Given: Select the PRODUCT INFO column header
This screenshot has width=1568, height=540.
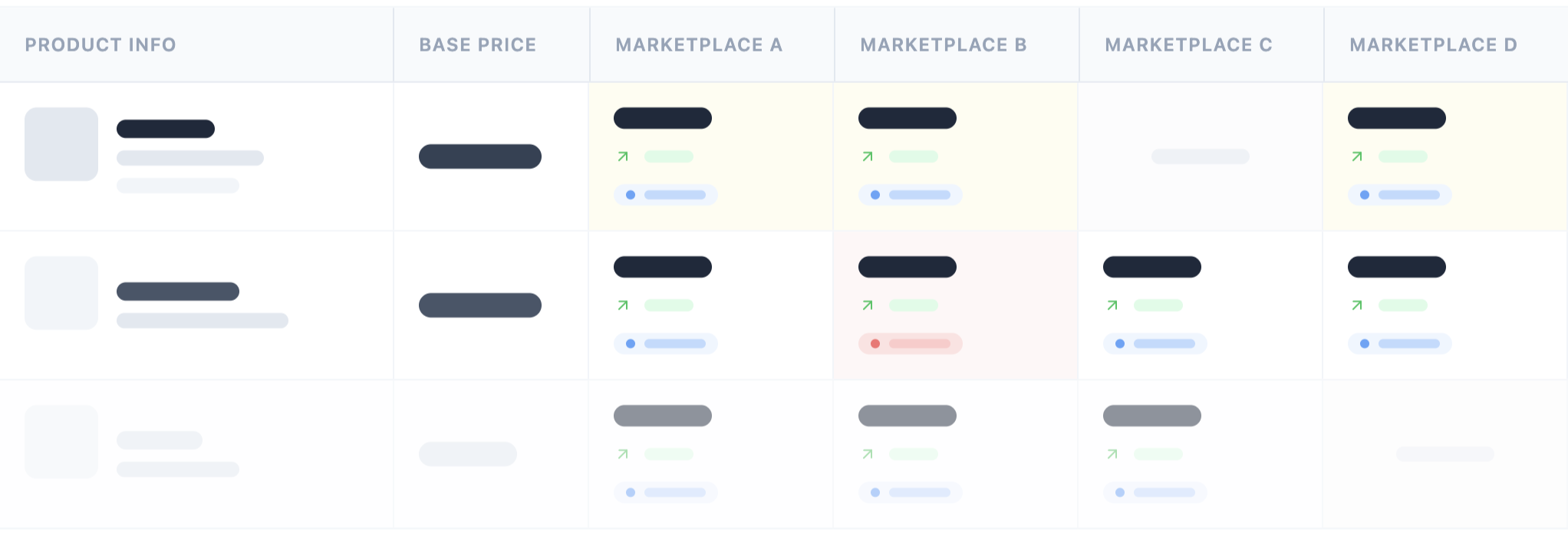Looking at the screenshot, I should coord(100,44).
